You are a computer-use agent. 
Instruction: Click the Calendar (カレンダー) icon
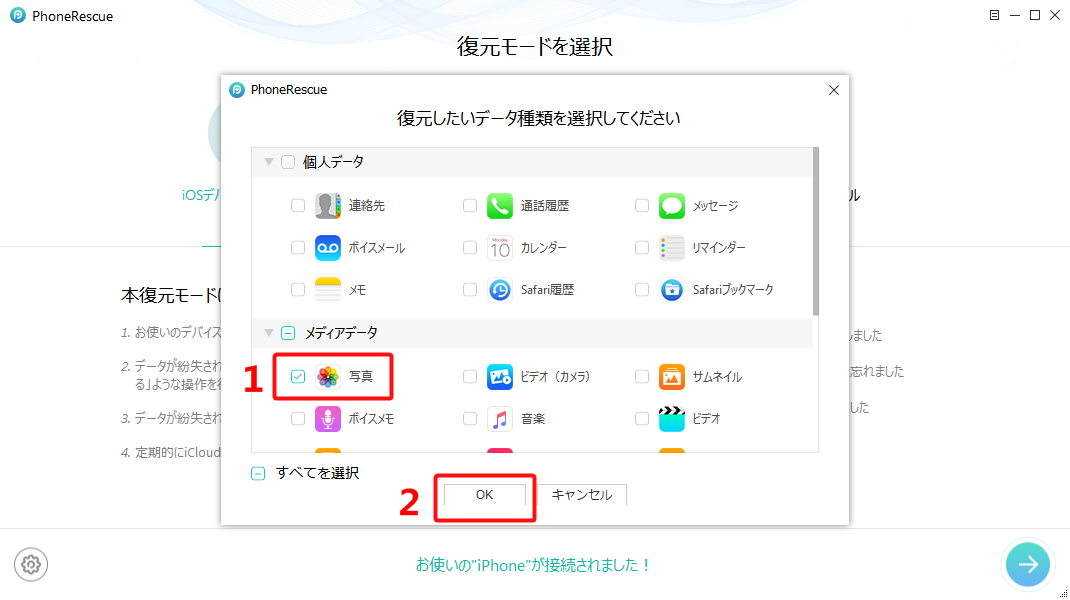[500, 248]
